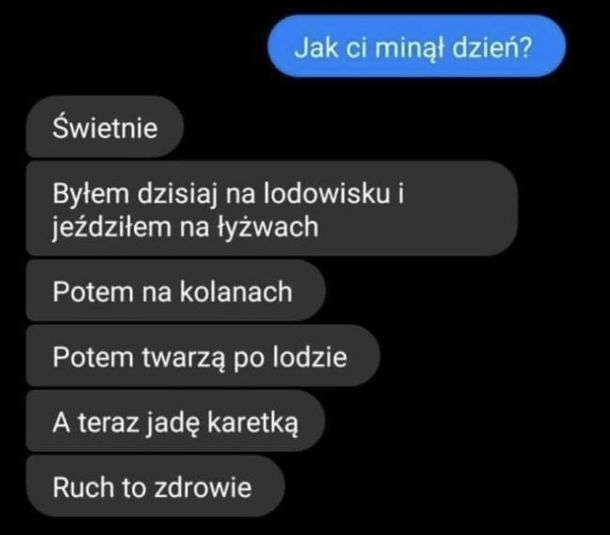
Task: Tap the message about lodowisku and łyżwach
Action: [x=272, y=209]
